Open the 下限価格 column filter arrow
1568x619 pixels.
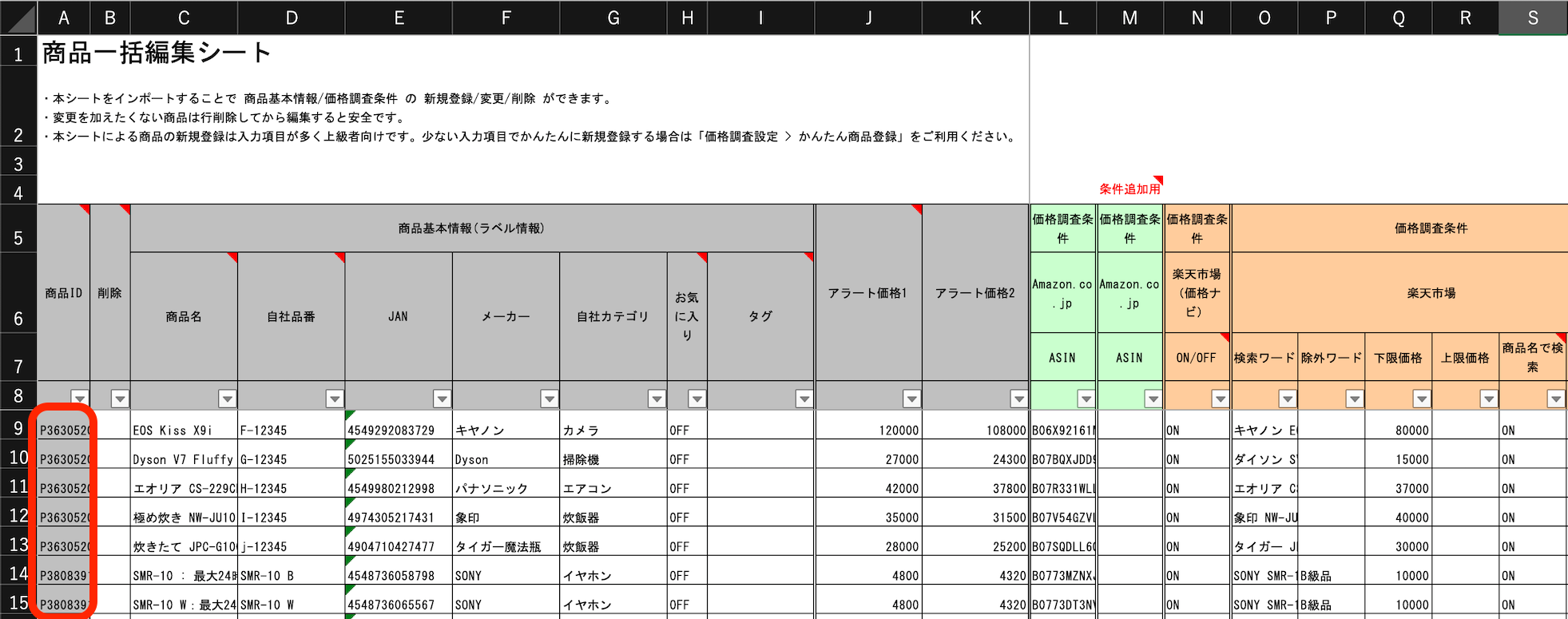point(1421,398)
